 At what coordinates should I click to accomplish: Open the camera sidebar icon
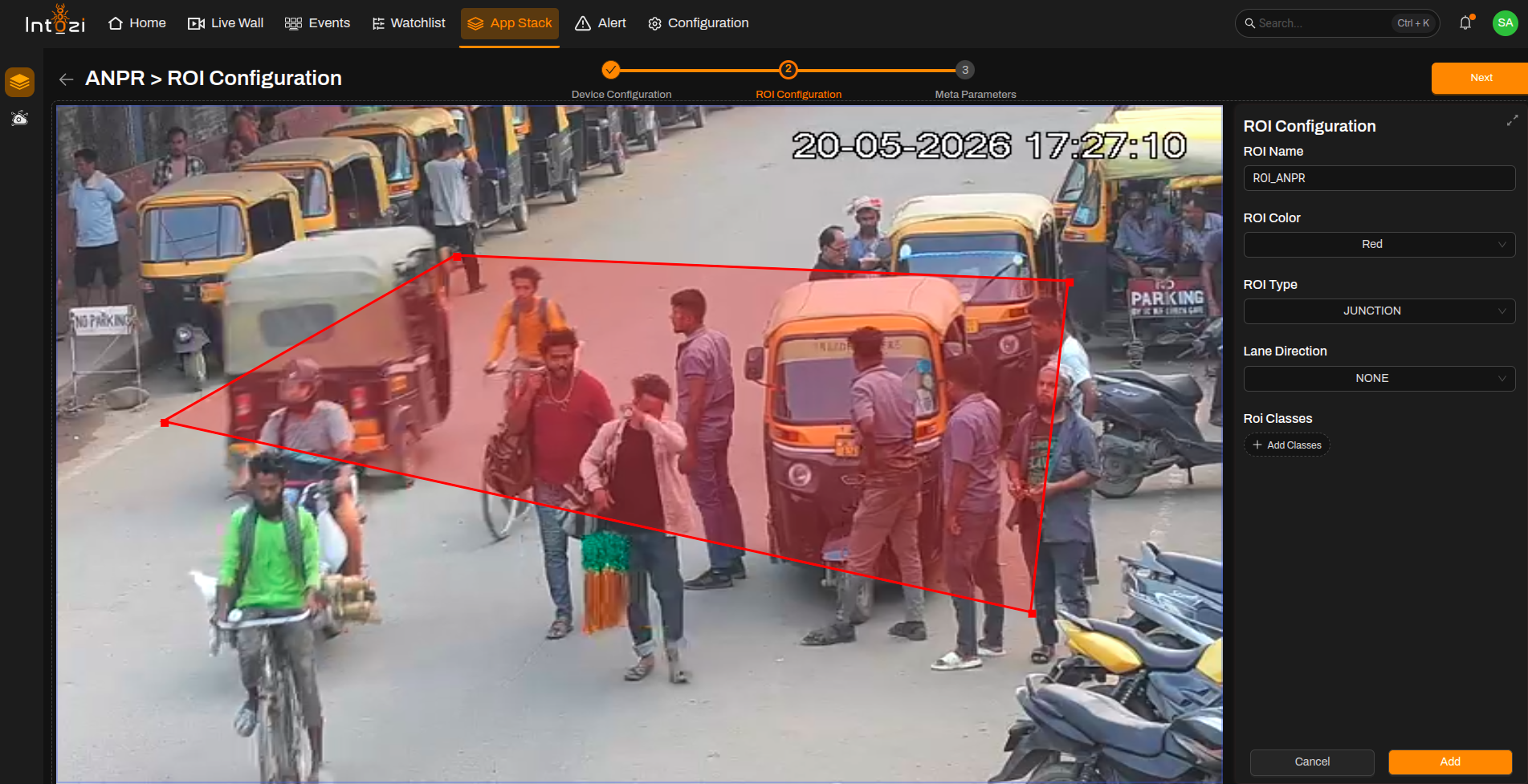click(20, 119)
